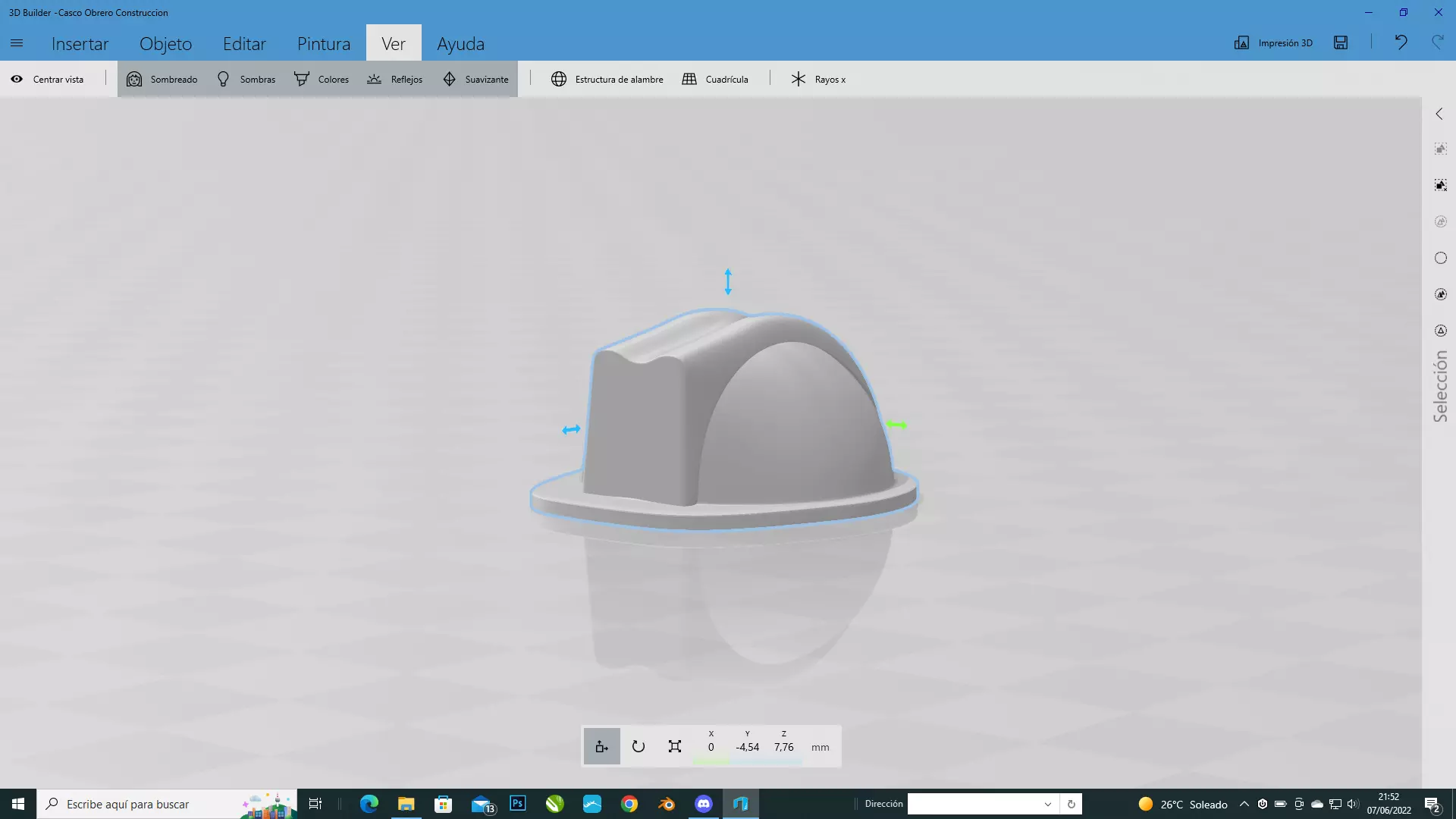Image resolution: width=1456 pixels, height=819 pixels.
Task: Switch to the Pintura tab
Action: tap(324, 44)
